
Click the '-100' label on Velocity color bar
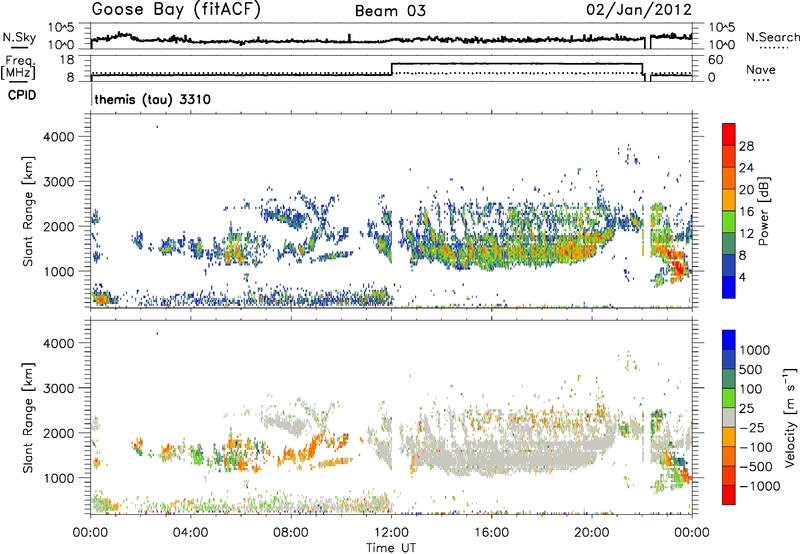point(756,447)
